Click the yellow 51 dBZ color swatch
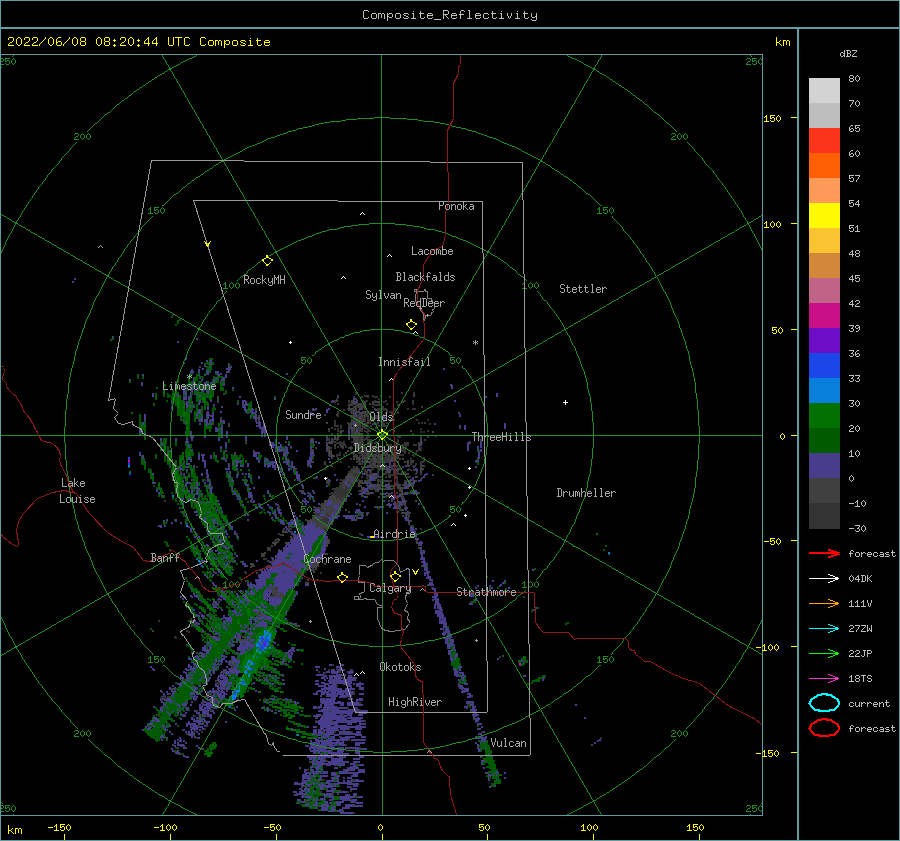This screenshot has width=900, height=841. [824, 216]
